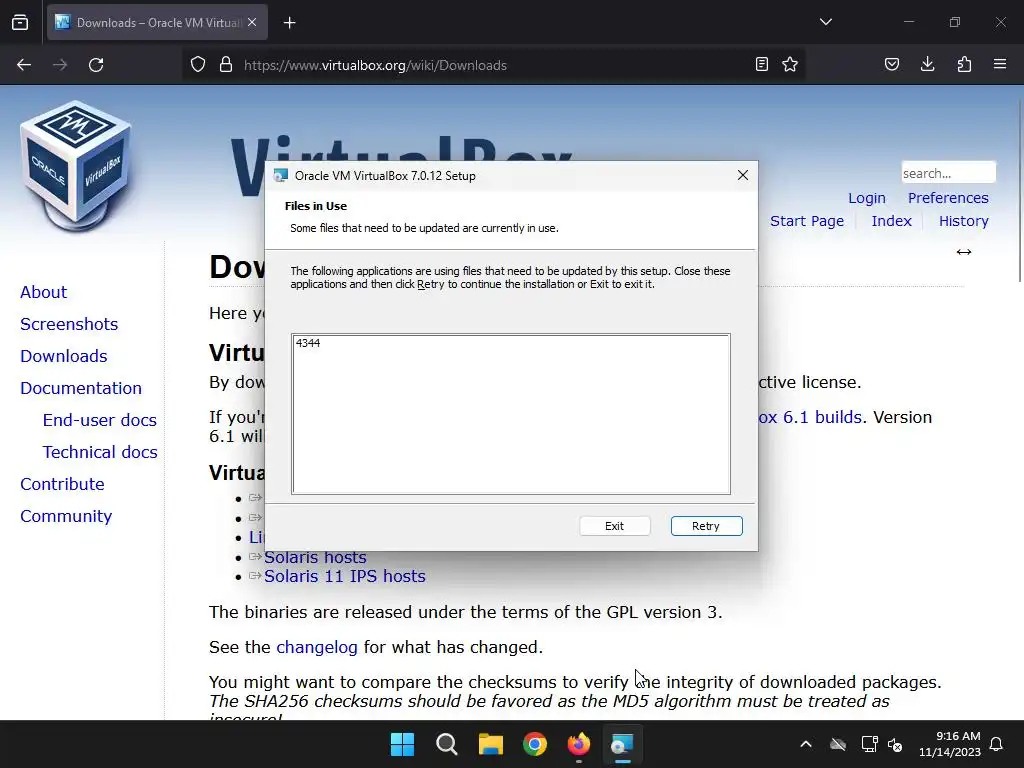Click the OneDrive cloud tray icon
Screen dimensions: 1024x768
[838, 744]
